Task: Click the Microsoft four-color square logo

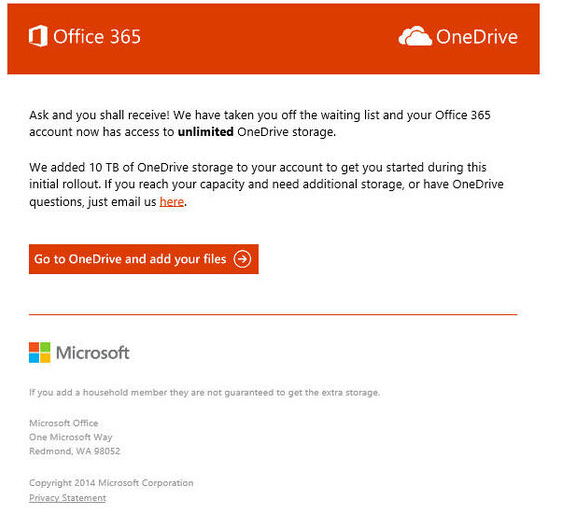Action: [40, 352]
